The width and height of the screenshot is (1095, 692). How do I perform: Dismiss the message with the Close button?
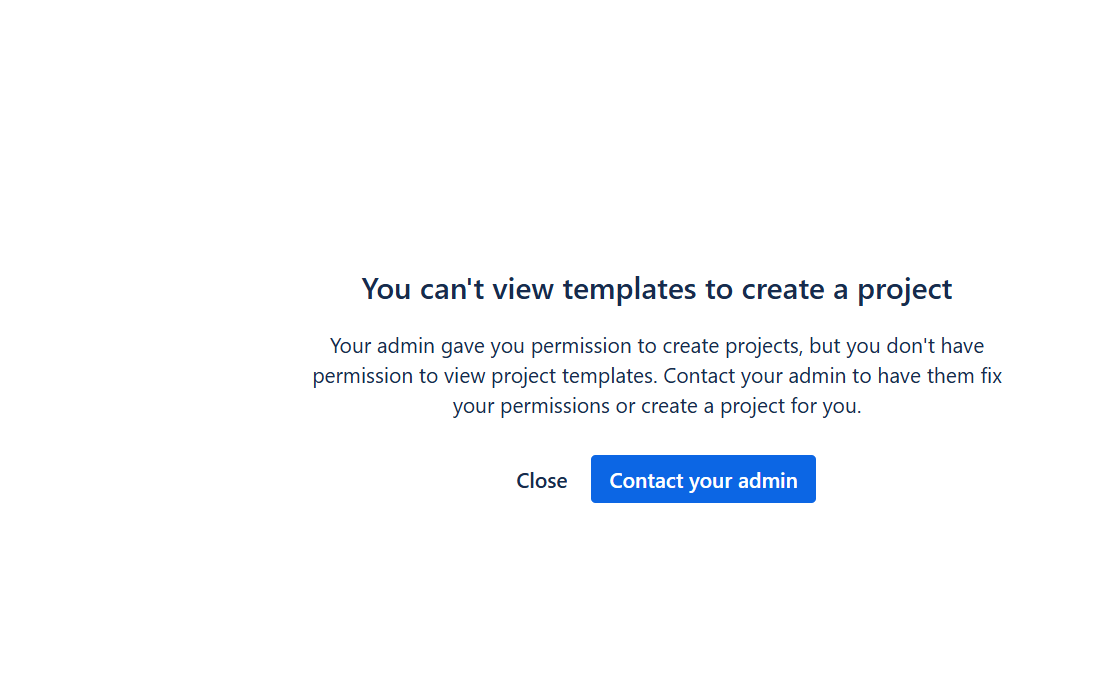click(x=542, y=480)
